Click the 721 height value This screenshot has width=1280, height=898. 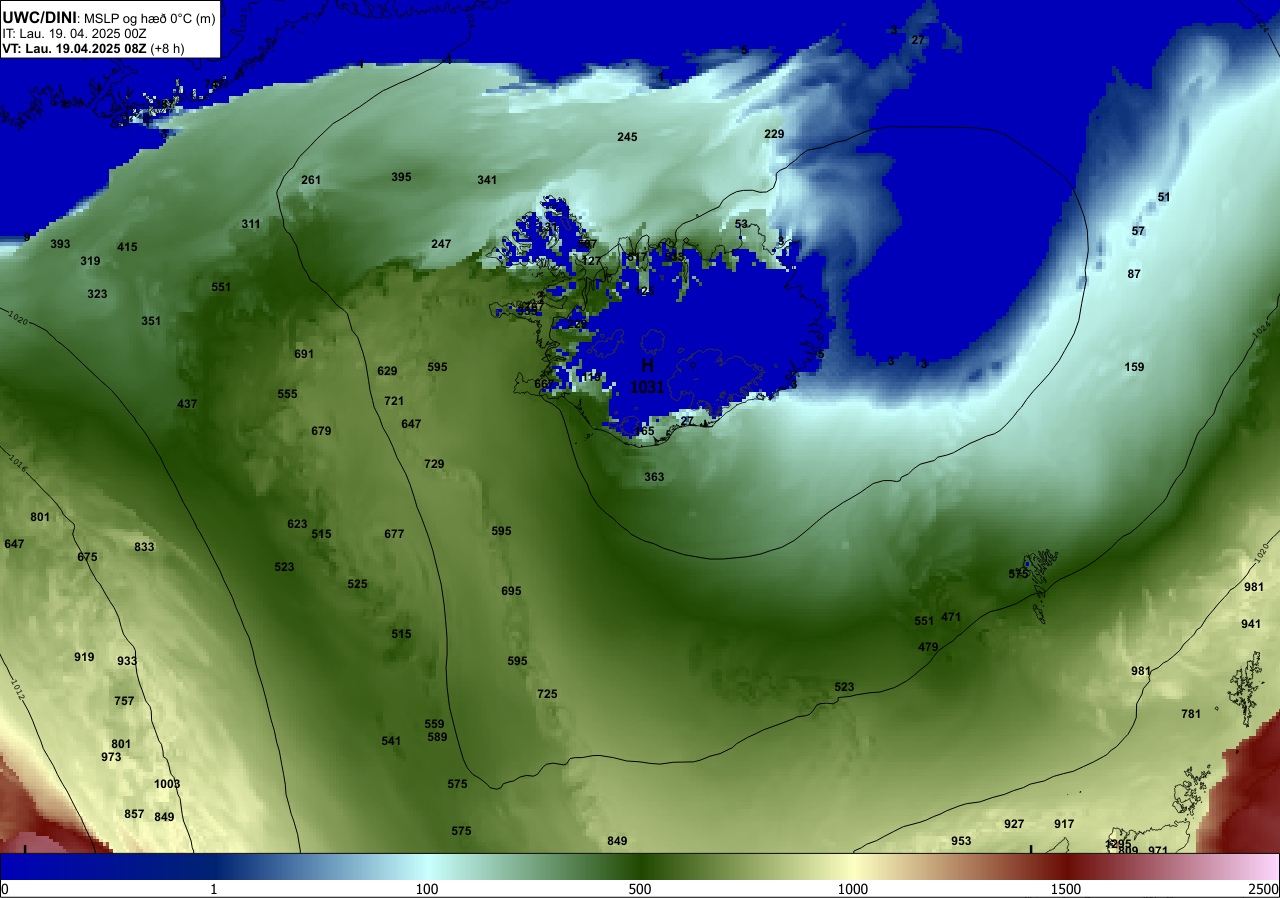[394, 401]
